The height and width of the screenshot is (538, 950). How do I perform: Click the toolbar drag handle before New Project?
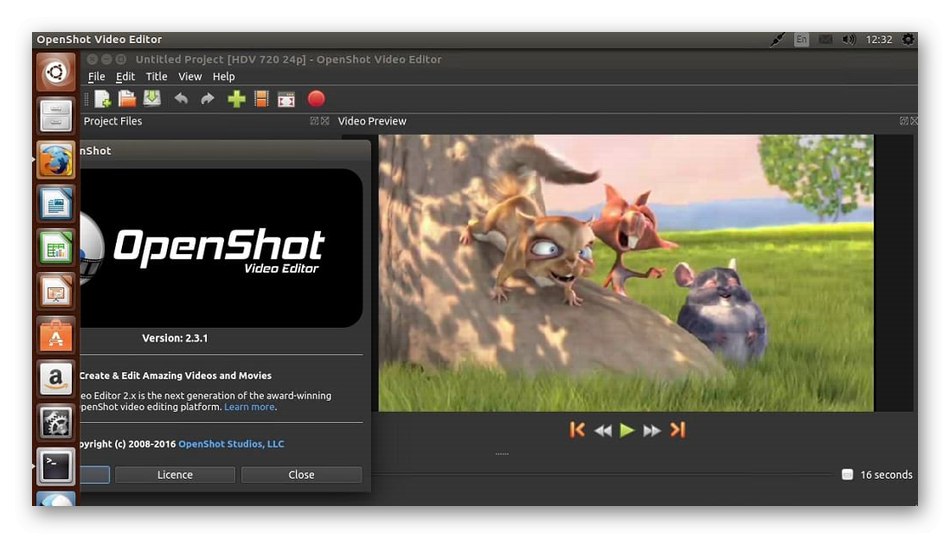point(86,99)
